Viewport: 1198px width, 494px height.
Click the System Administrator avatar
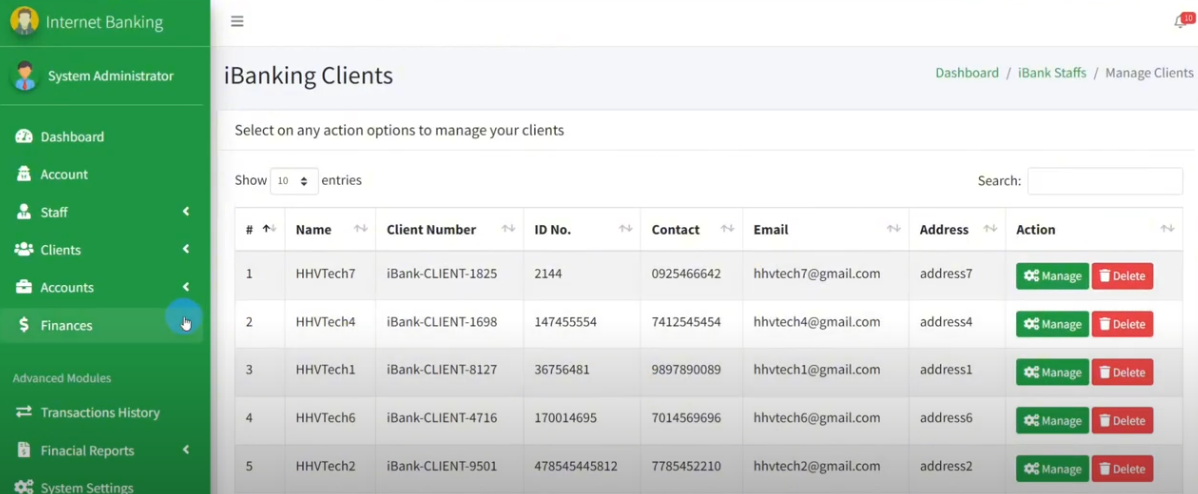coord(25,76)
